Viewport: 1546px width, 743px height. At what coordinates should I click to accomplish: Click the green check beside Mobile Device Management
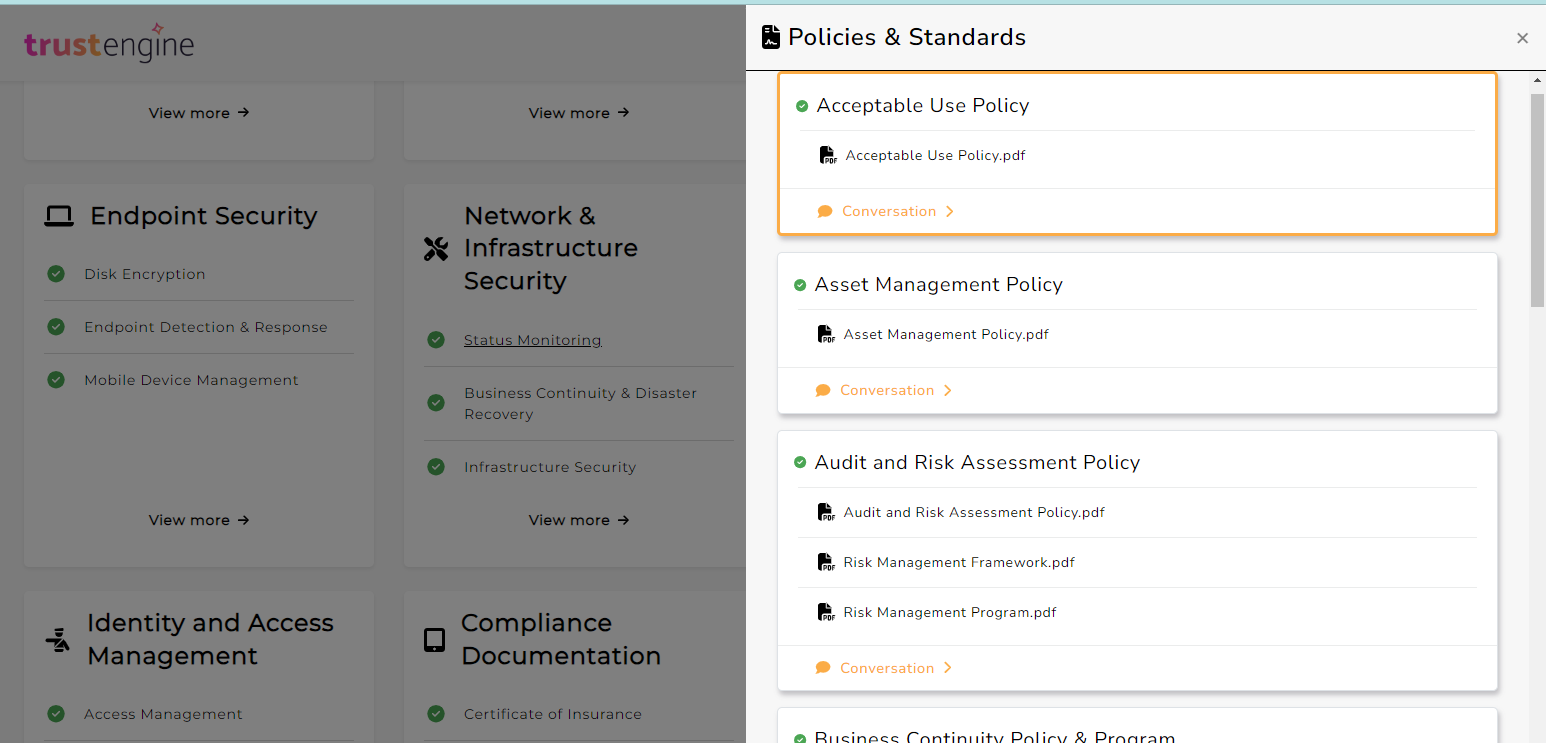[56, 380]
